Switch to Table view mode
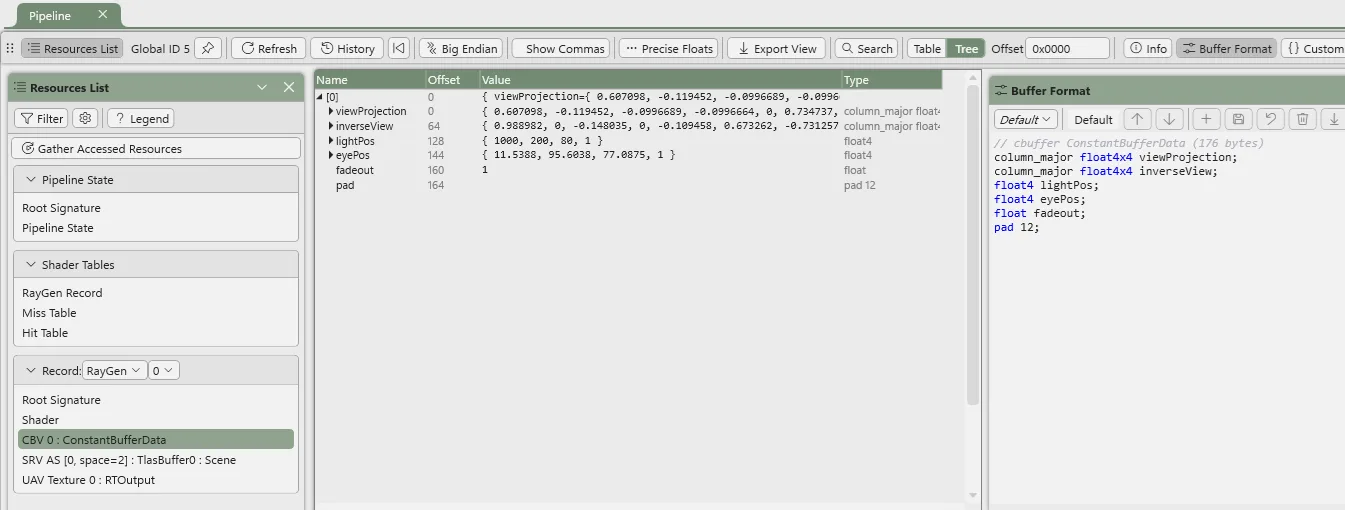The image size is (1345, 510). (x=927, y=48)
